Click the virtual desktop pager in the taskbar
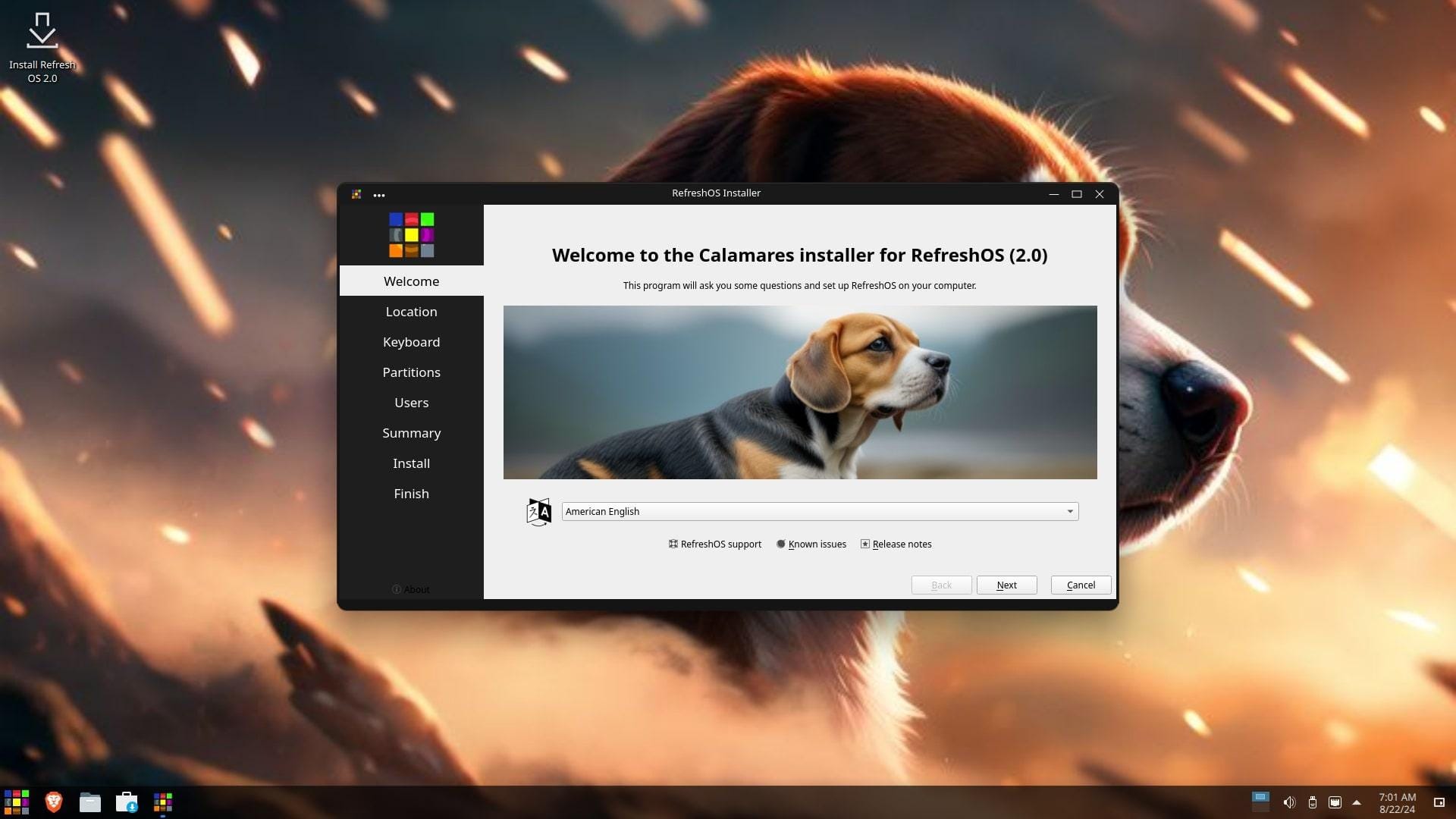Viewport: 1456px width, 819px height. [x=1260, y=802]
